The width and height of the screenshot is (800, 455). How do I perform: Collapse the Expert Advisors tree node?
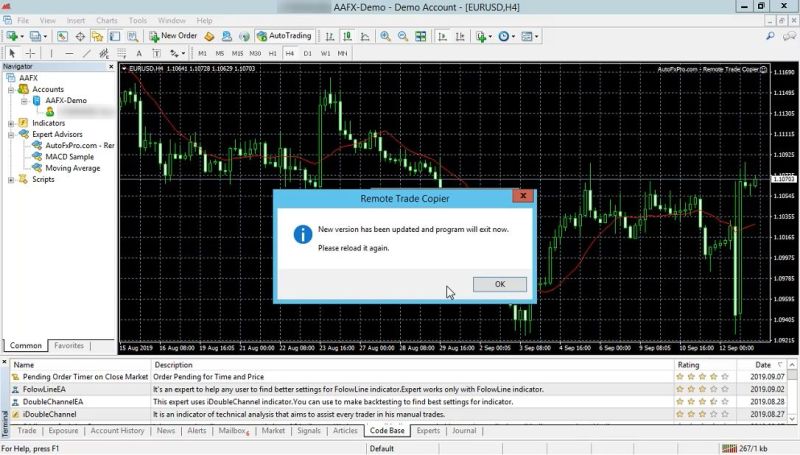point(11,134)
